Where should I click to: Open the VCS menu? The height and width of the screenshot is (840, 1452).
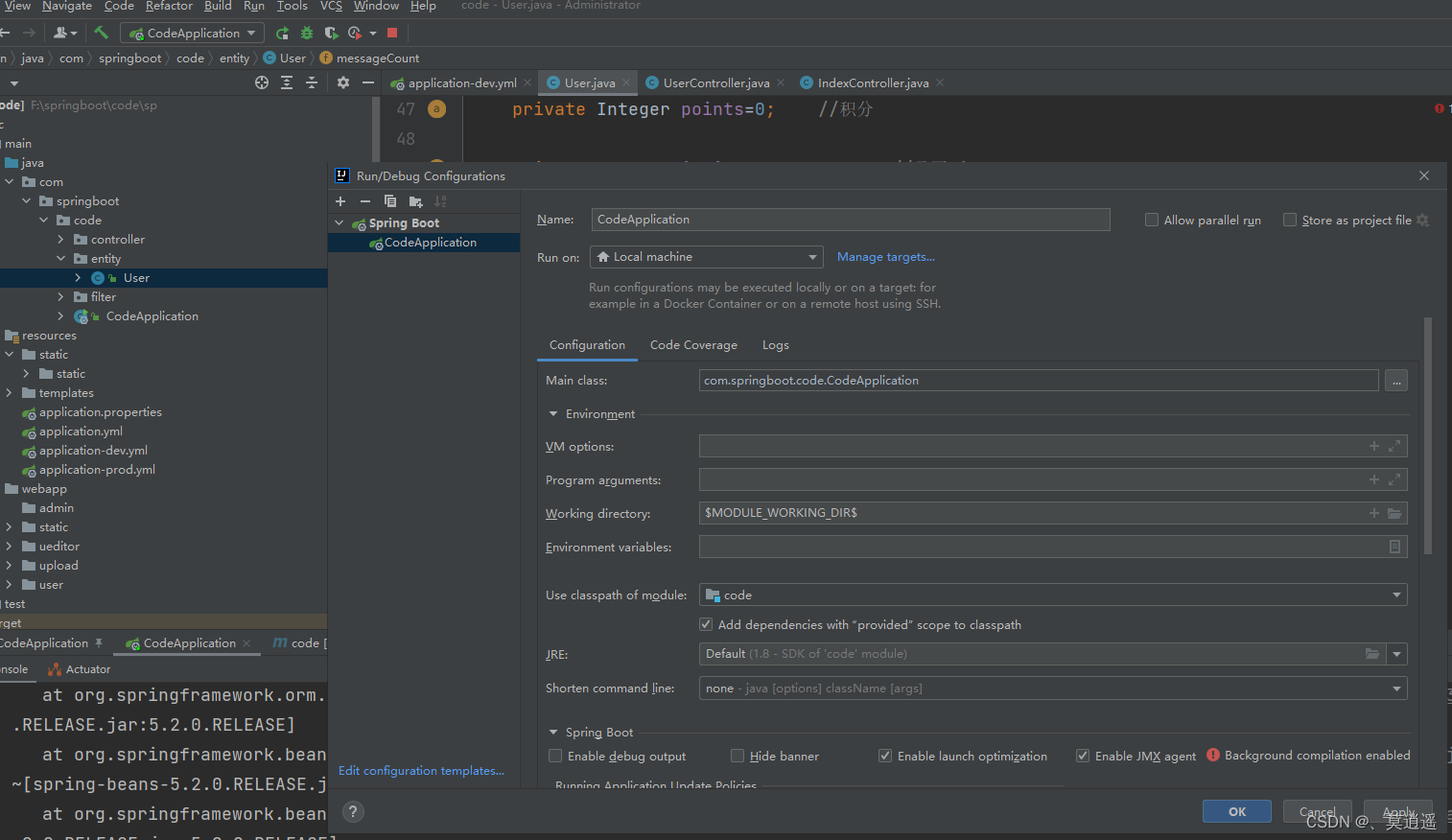pyautogui.click(x=331, y=6)
